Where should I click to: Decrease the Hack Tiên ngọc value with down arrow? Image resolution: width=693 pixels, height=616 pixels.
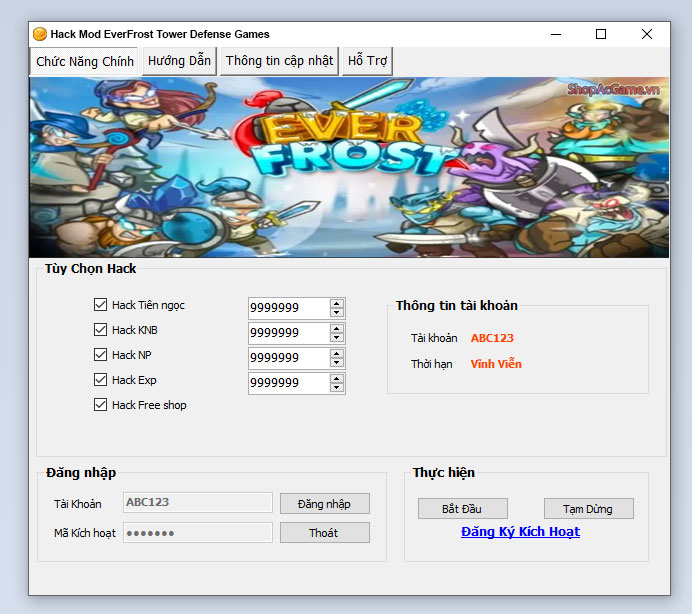click(337, 312)
